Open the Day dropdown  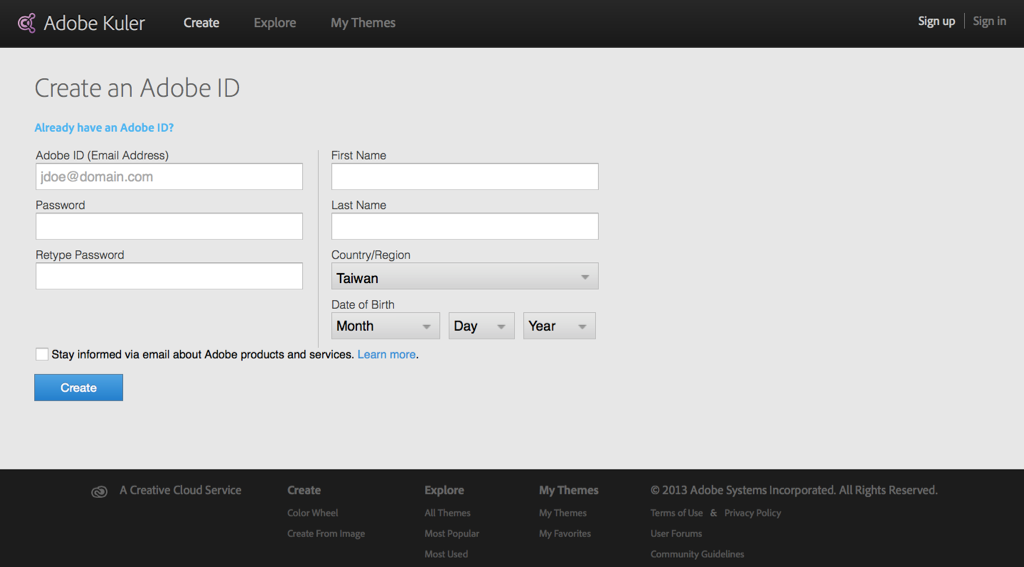(x=481, y=326)
